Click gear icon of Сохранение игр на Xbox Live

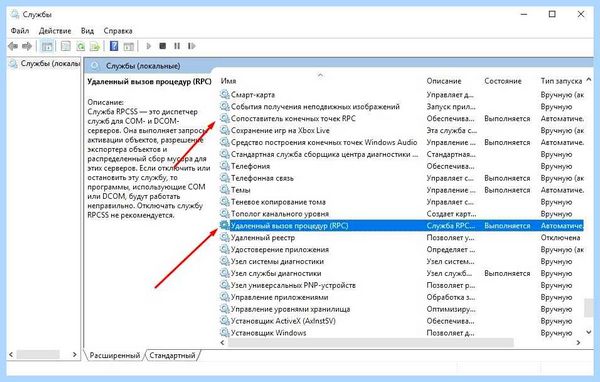click(225, 130)
